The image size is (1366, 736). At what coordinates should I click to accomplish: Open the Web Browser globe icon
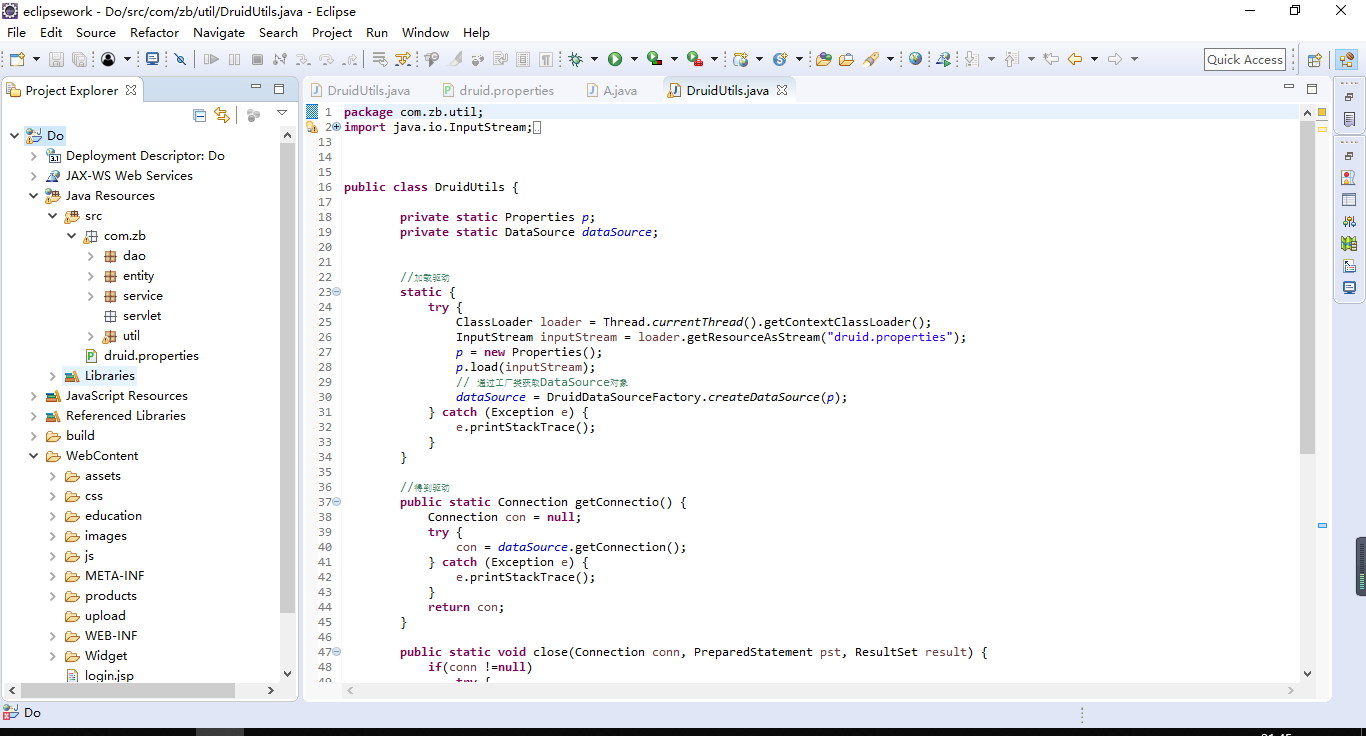point(915,58)
